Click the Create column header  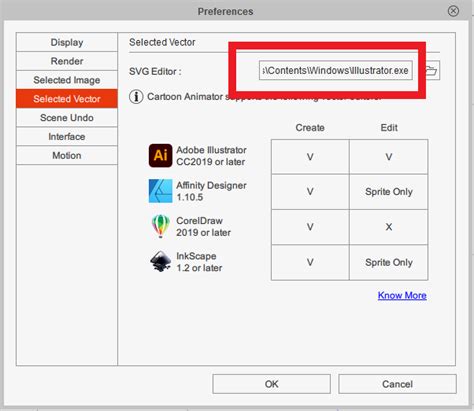(x=310, y=128)
